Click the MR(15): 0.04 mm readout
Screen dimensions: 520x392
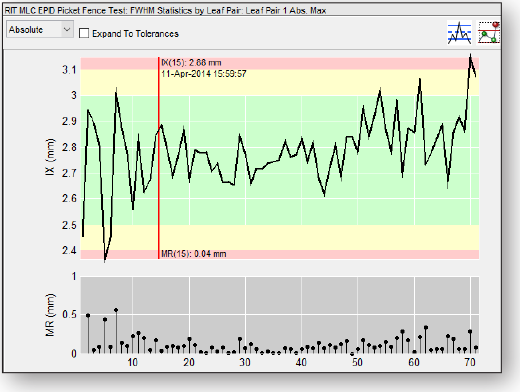click(x=194, y=254)
